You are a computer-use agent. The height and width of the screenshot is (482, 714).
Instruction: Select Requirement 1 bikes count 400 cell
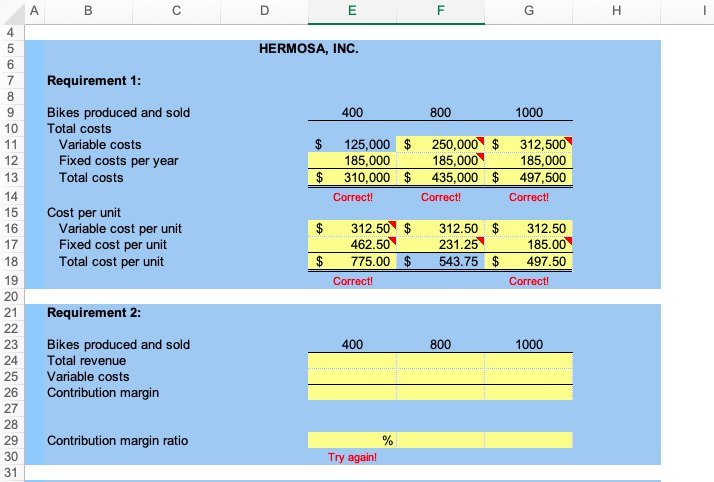point(352,112)
